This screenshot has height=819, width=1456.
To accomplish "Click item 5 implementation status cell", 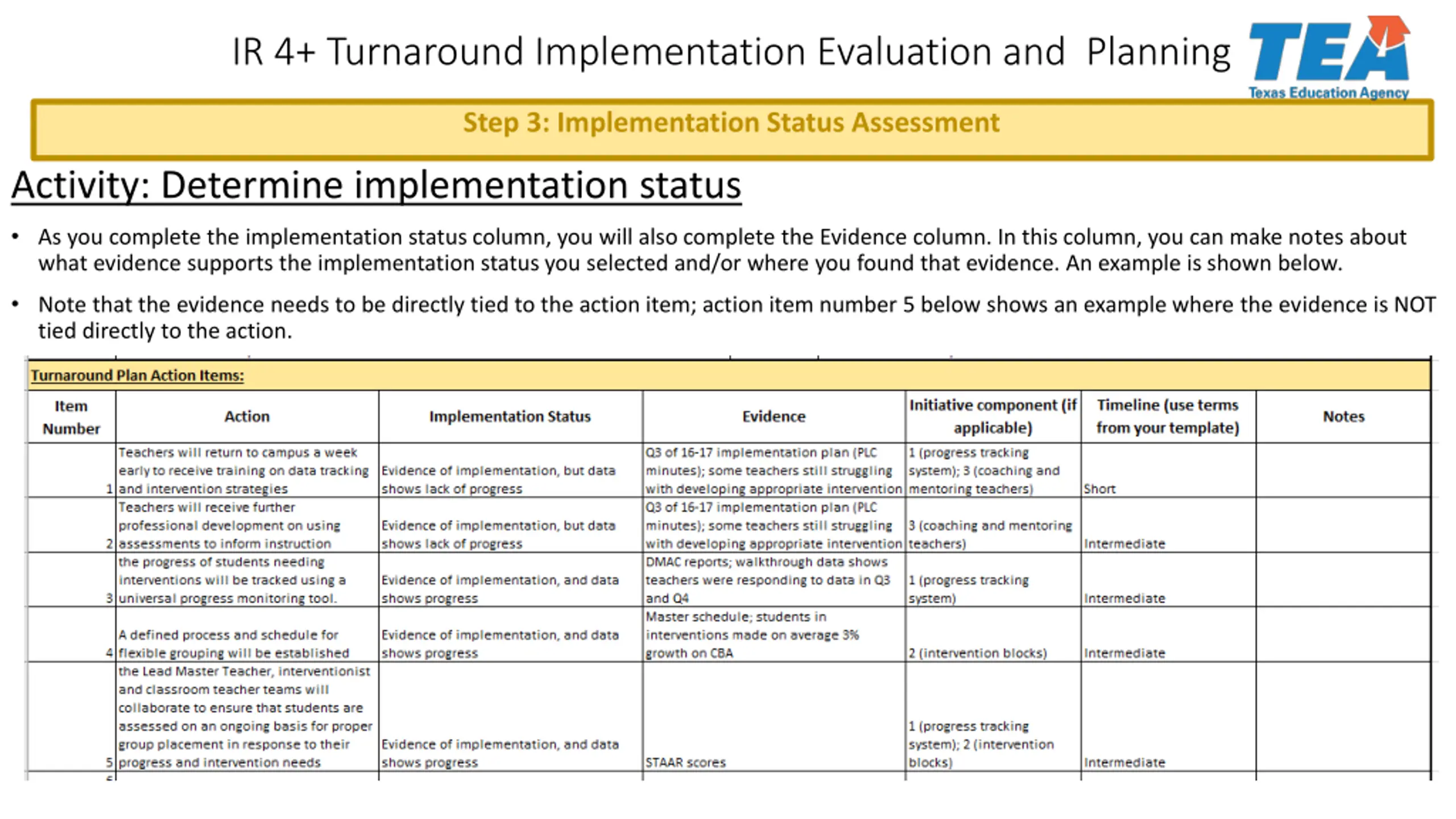I will [510, 717].
